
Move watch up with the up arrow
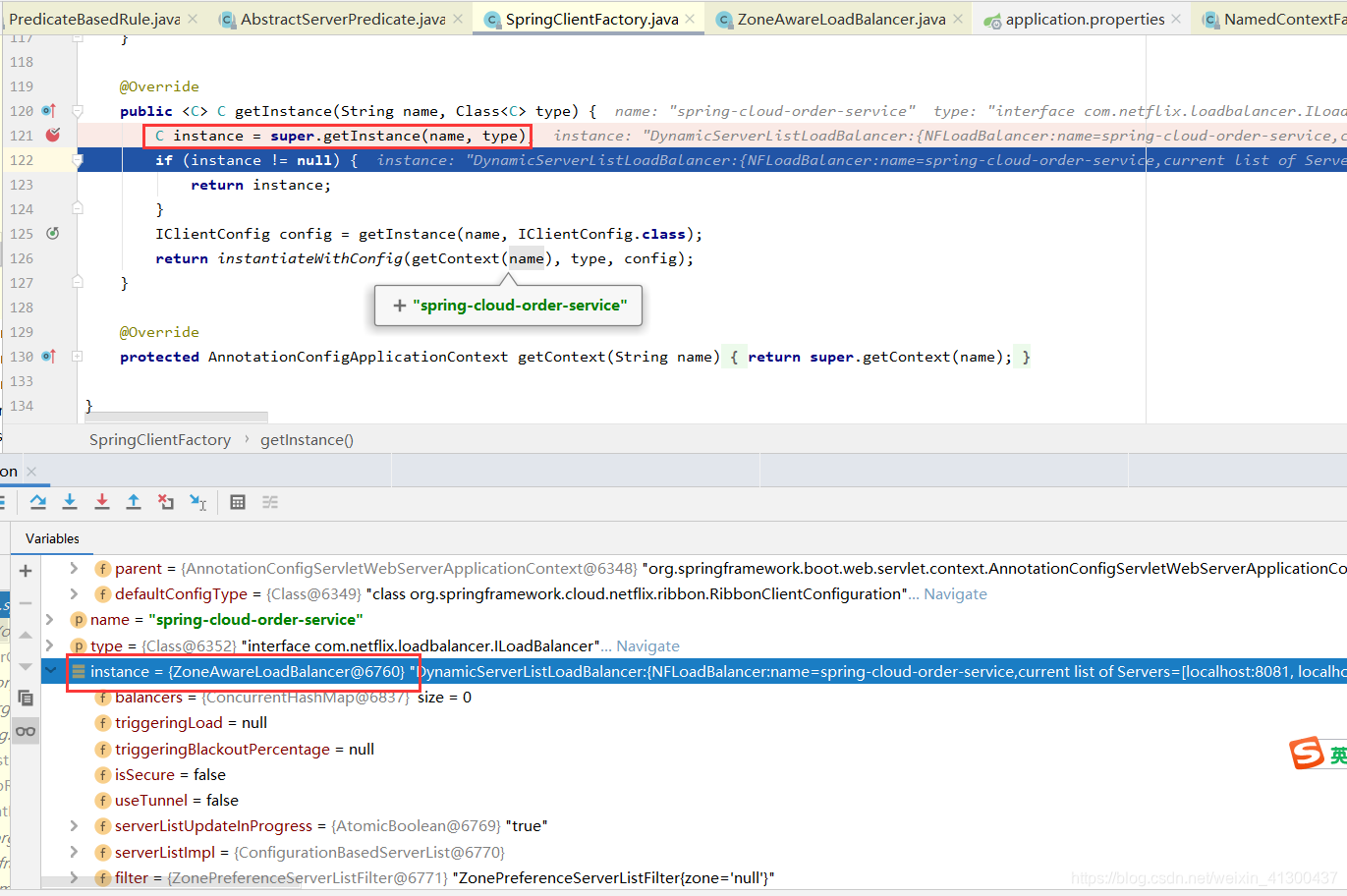tap(26, 635)
